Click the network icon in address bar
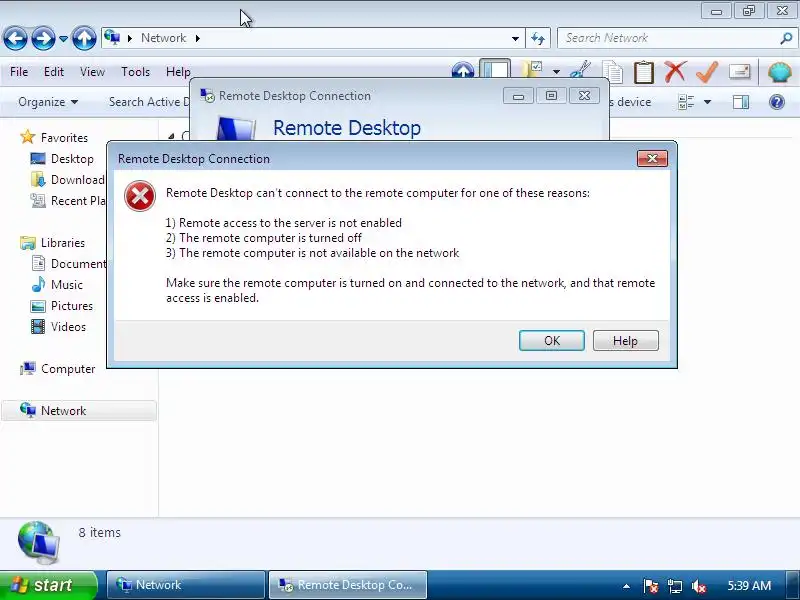Viewport: 800px width, 600px height. pyautogui.click(x=112, y=38)
